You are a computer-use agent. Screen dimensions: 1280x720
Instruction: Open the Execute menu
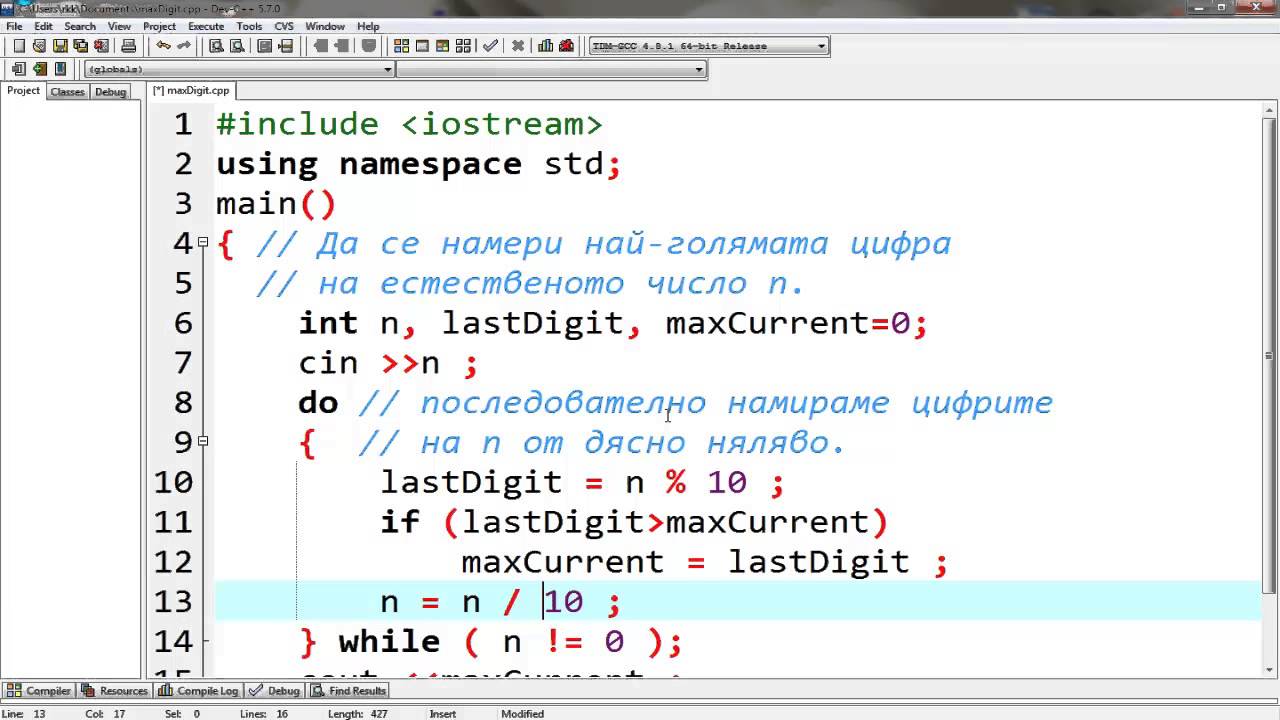click(x=206, y=26)
